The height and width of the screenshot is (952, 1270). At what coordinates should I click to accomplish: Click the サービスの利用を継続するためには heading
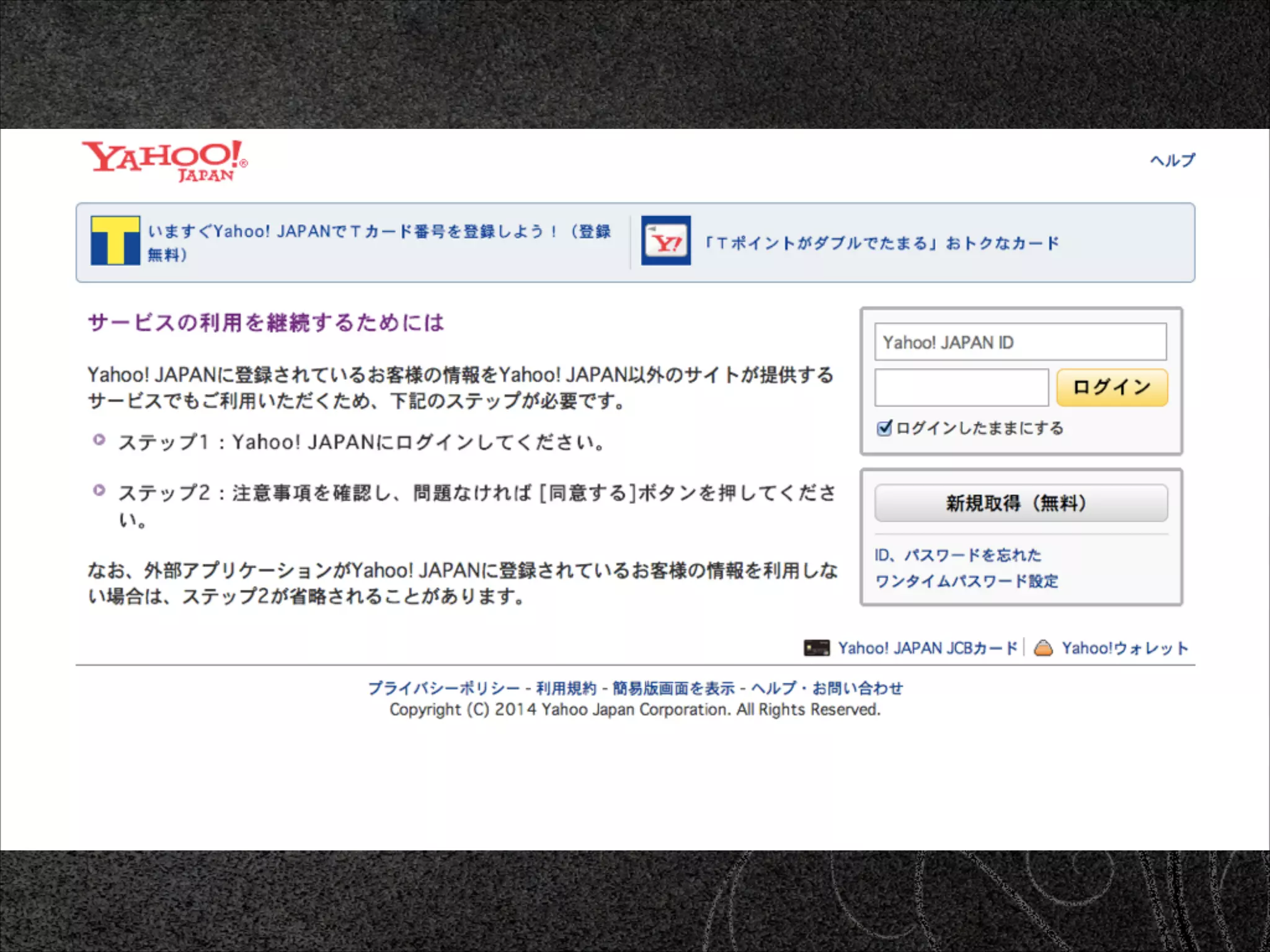(266, 322)
